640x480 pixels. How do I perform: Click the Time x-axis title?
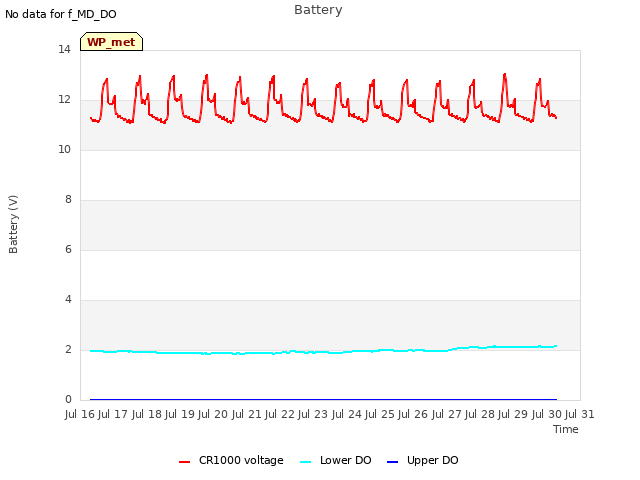coord(565,429)
